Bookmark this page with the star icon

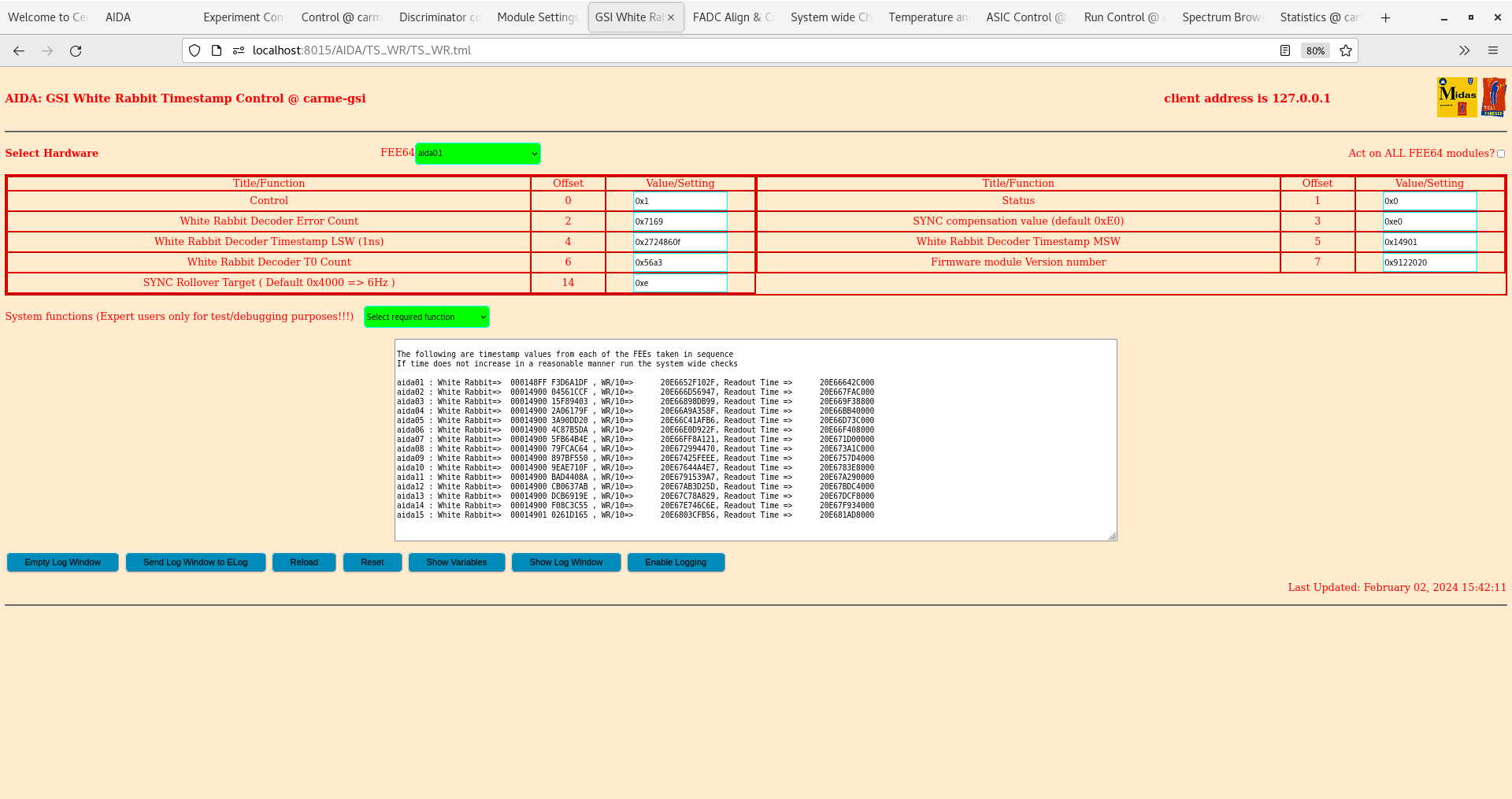point(1346,50)
